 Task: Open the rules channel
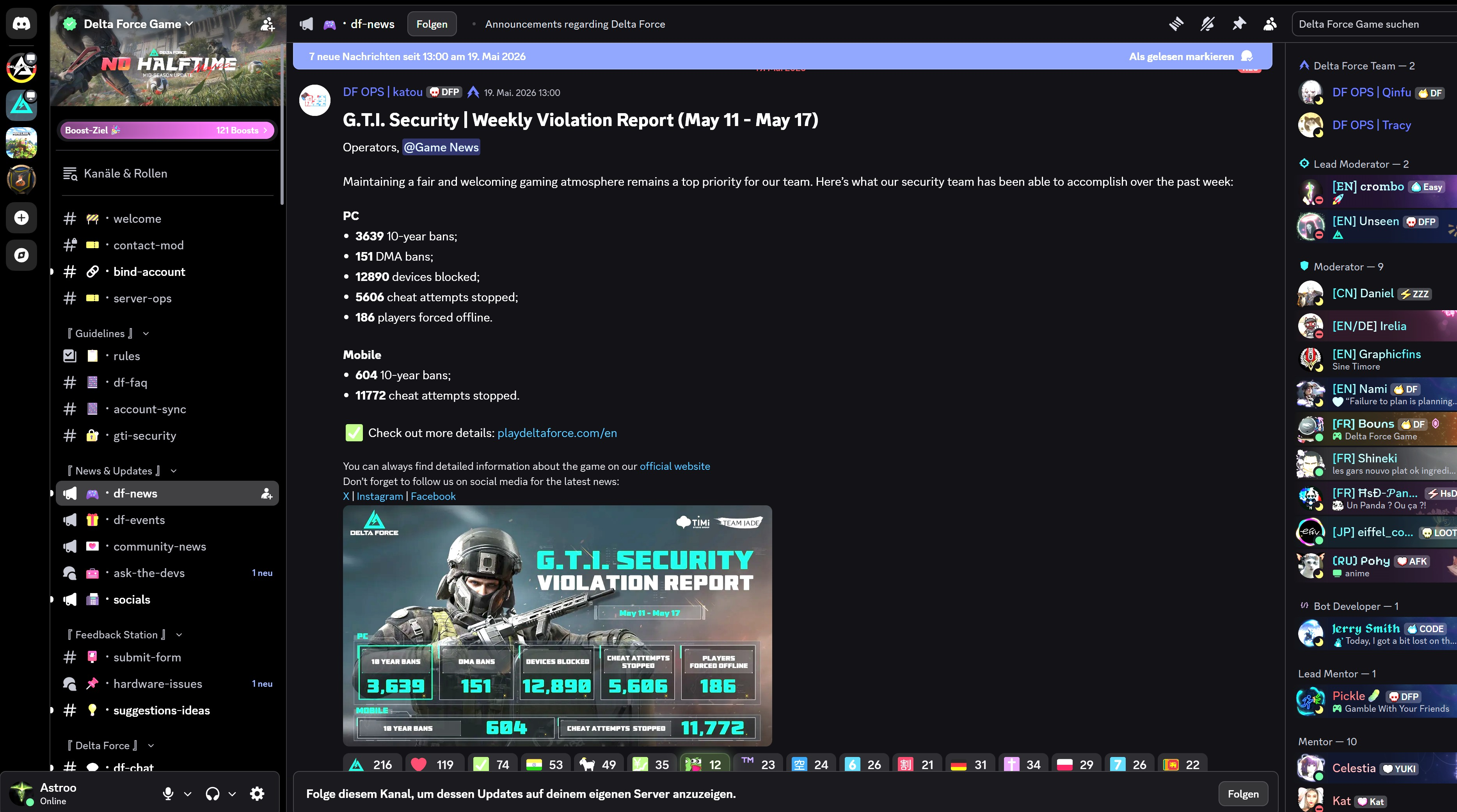168,356
